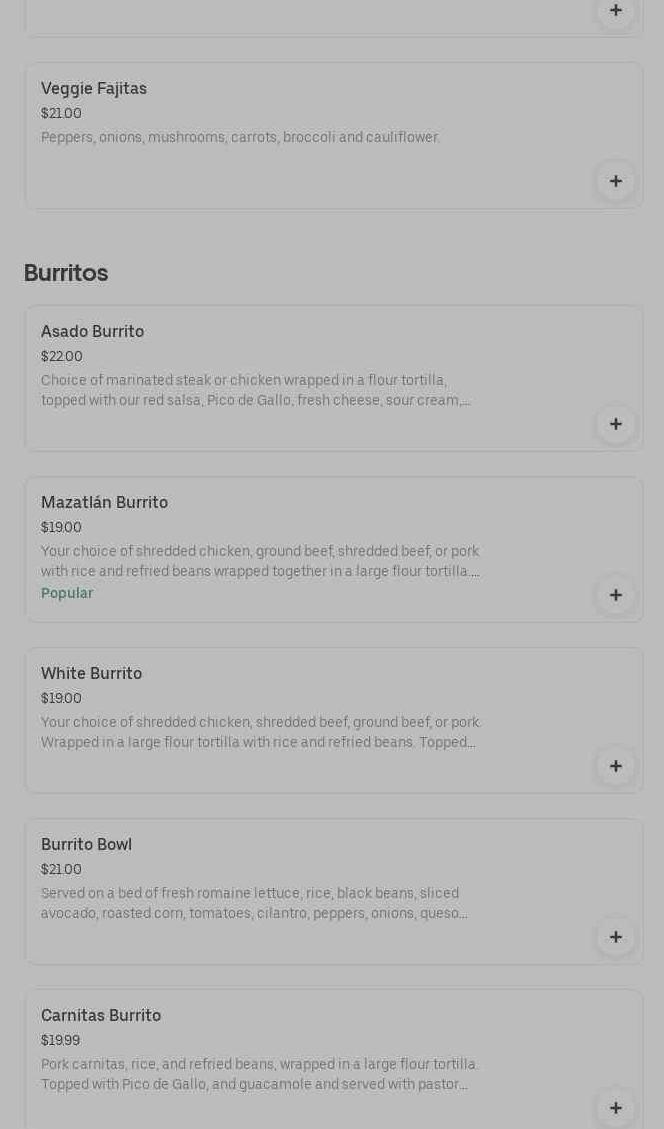Select the Carnitas Burrito title

(x=101, y=1016)
